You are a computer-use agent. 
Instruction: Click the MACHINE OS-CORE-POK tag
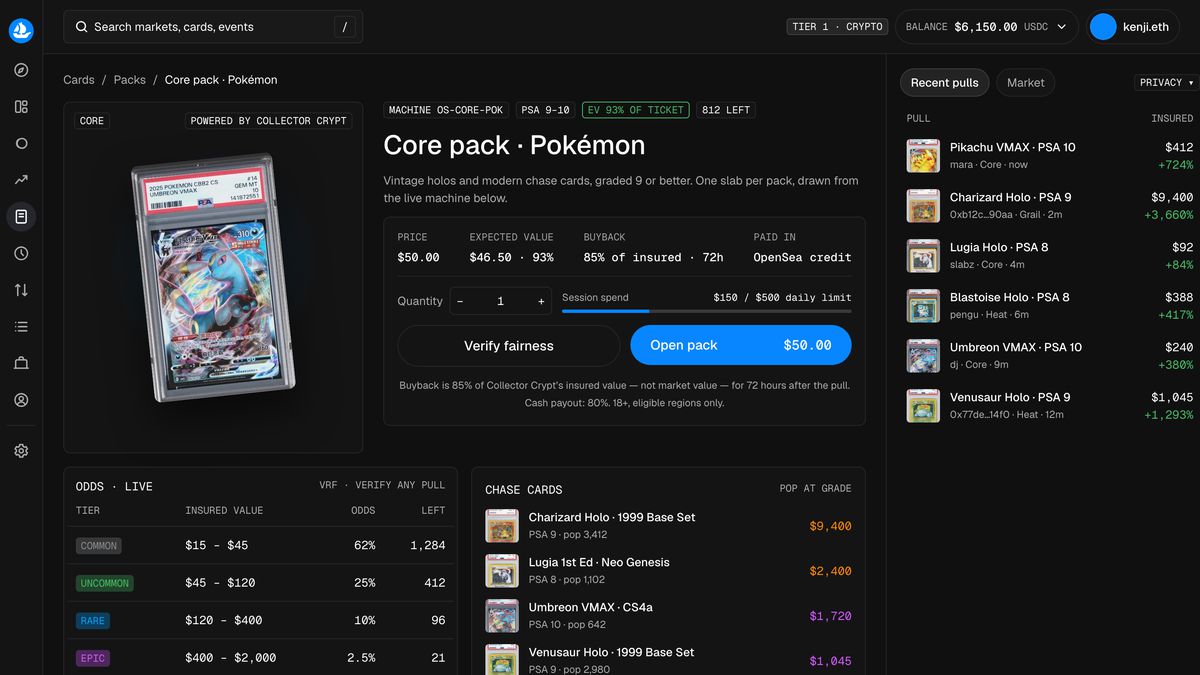pos(446,110)
